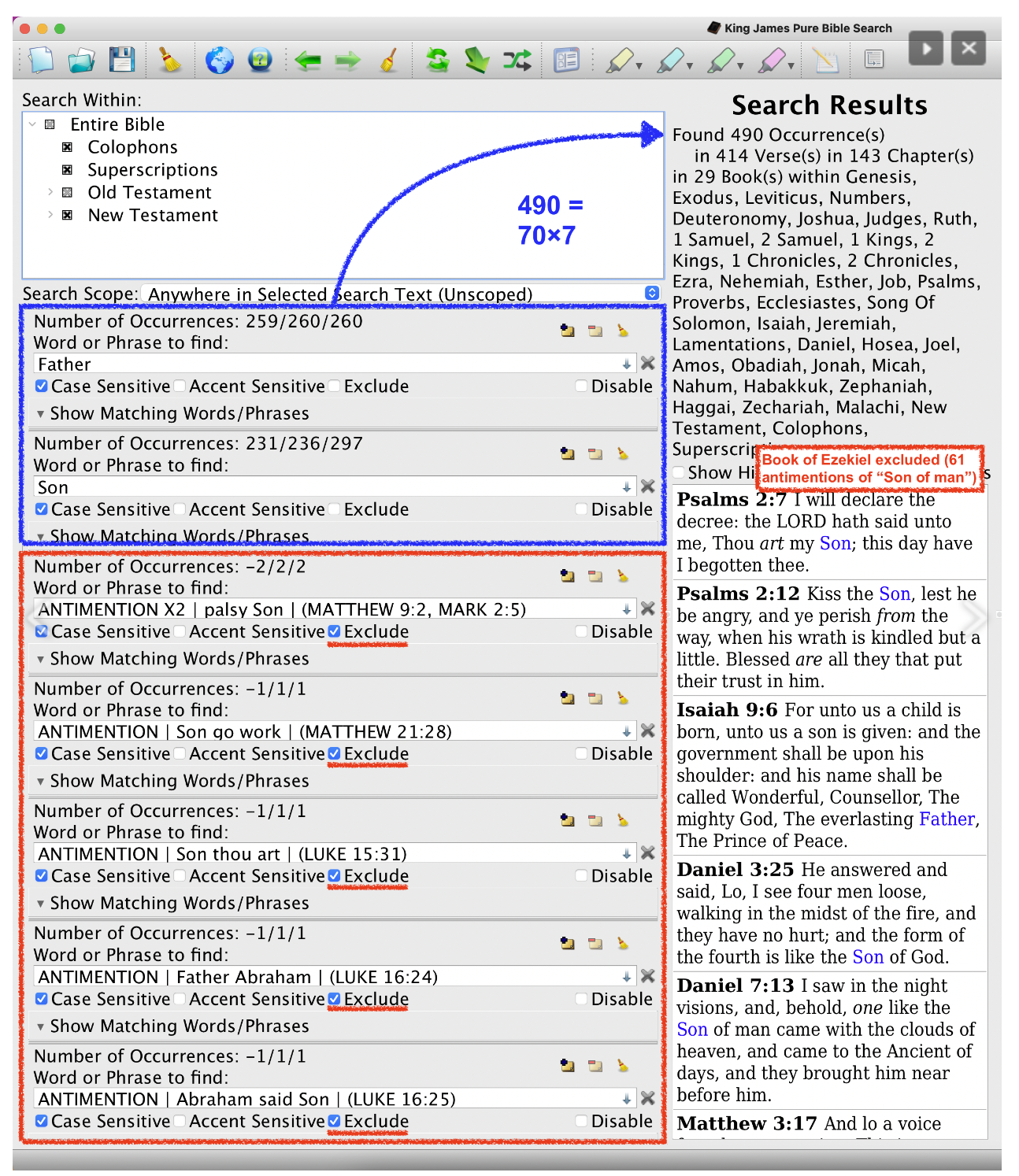
Task: Enable Accent Sensitive for Father phrase
Action: click(180, 386)
